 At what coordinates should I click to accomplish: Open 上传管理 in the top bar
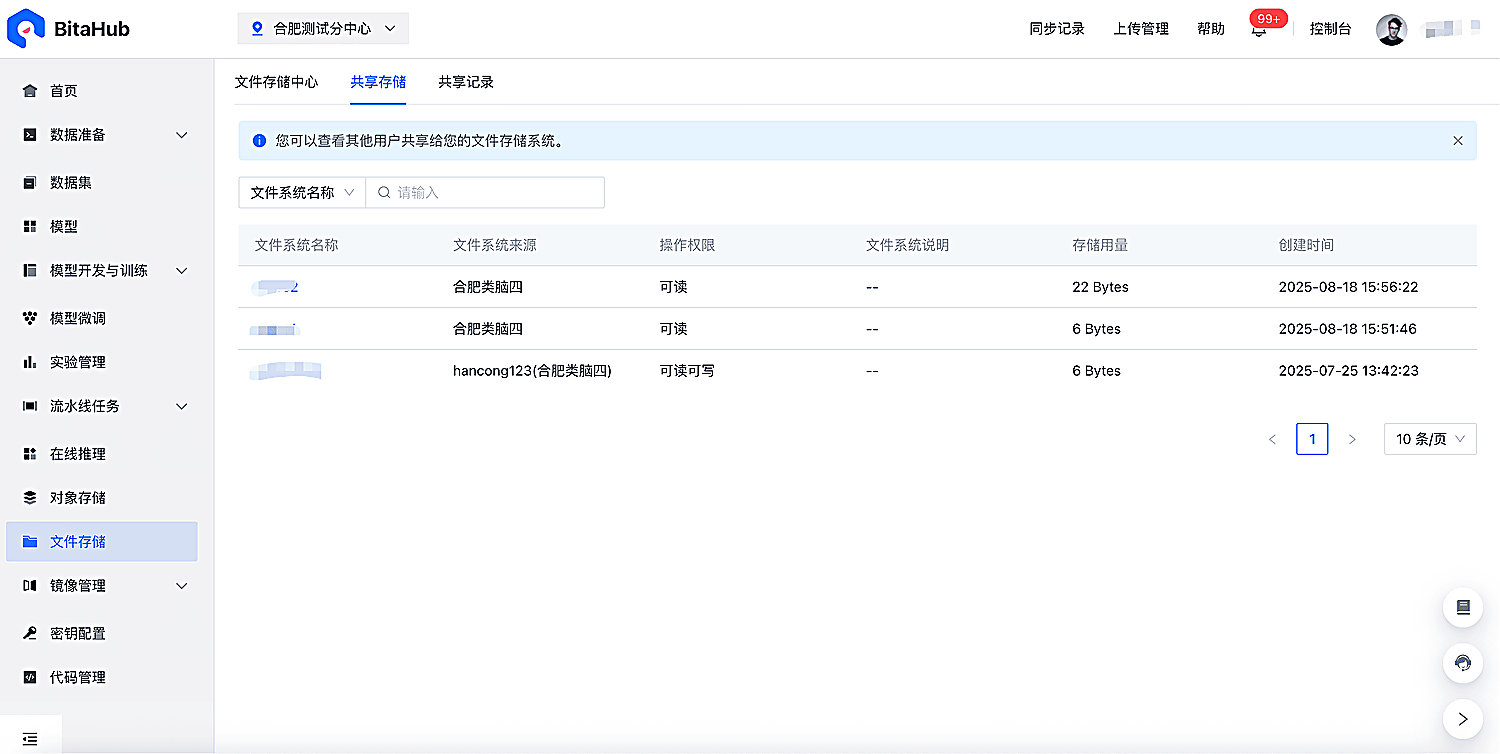pyautogui.click(x=1141, y=29)
